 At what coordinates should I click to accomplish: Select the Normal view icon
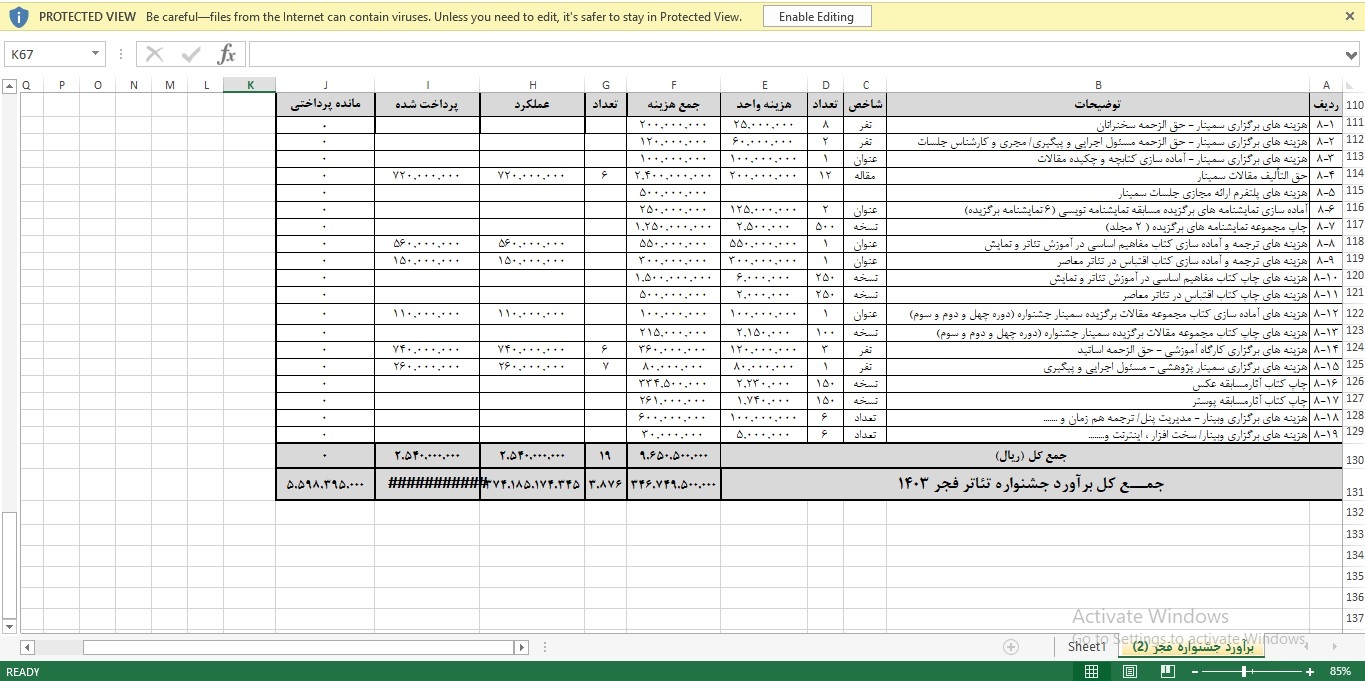(x=1129, y=672)
